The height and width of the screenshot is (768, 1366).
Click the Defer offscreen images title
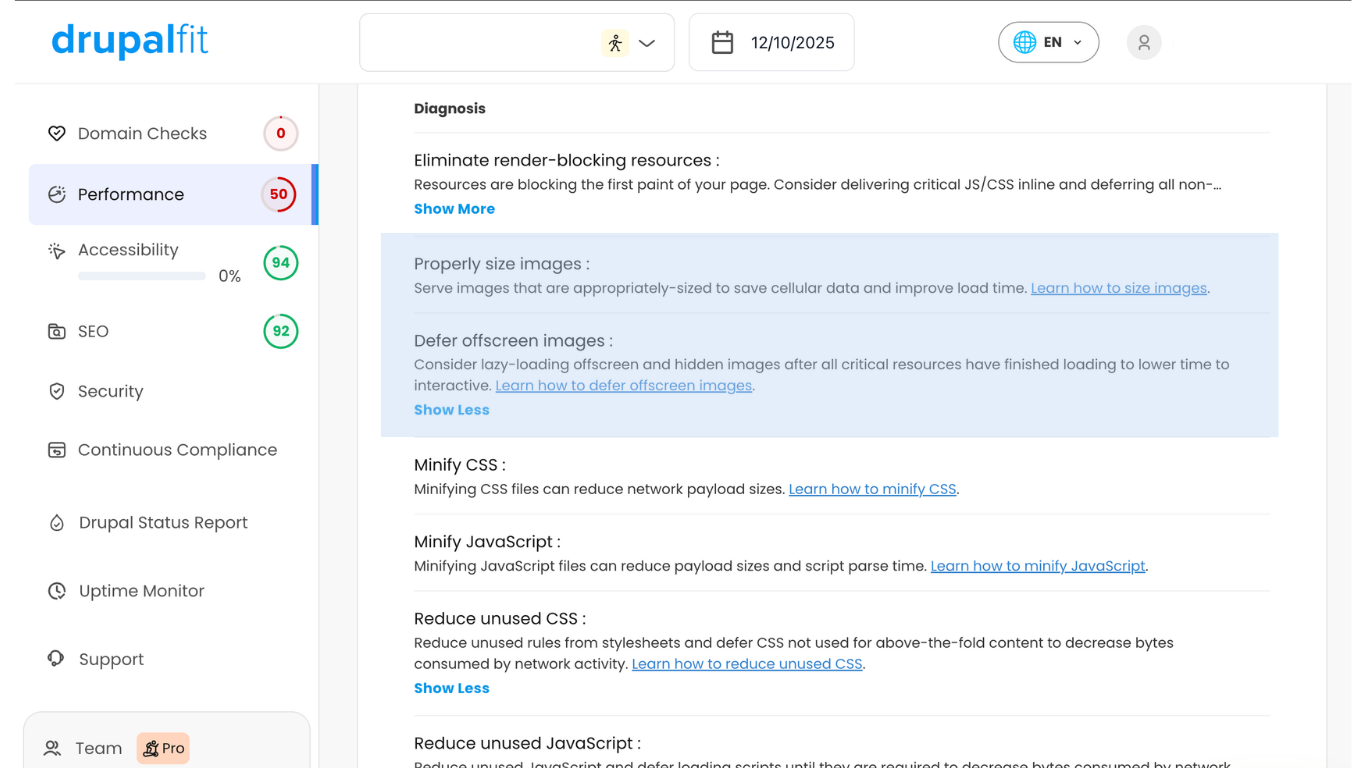point(514,341)
